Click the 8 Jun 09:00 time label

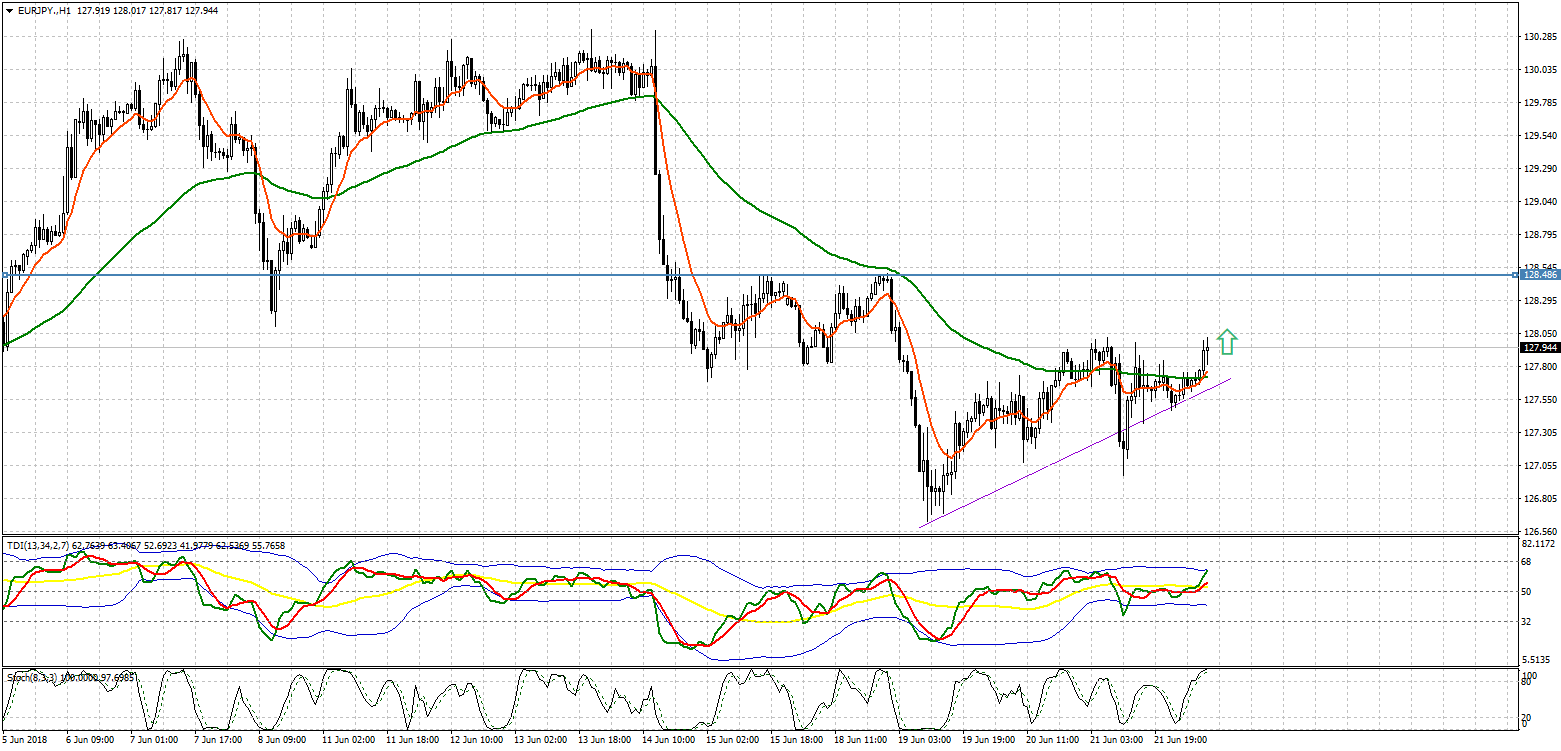283,740
